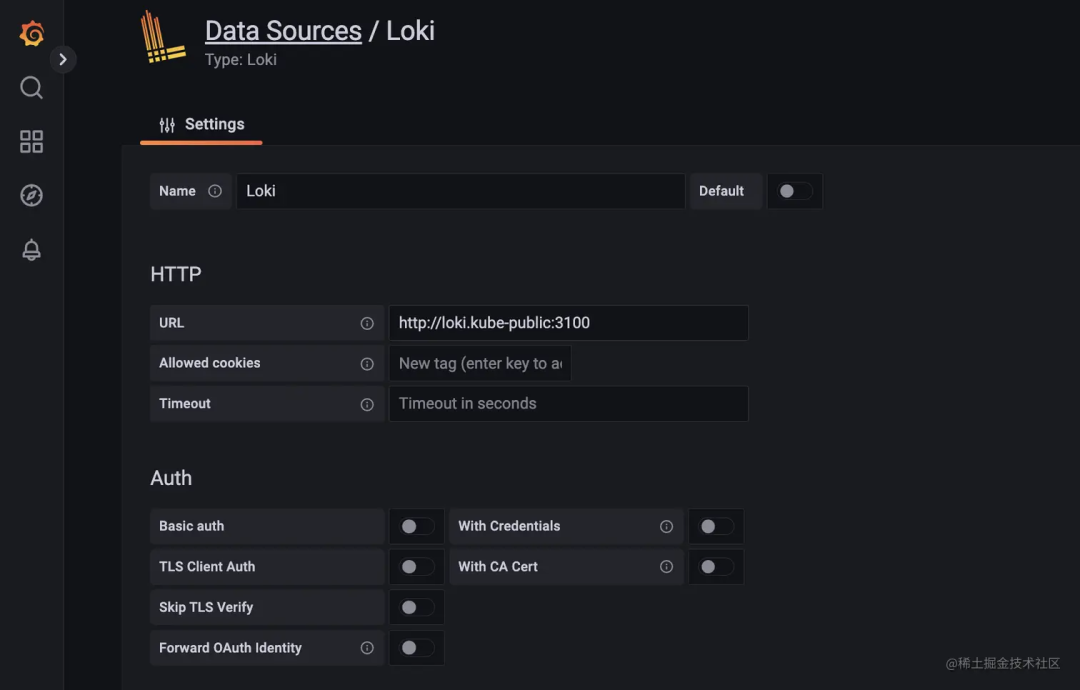
Task: Enable the Forward OAuth Identity toggle
Action: tap(417, 648)
